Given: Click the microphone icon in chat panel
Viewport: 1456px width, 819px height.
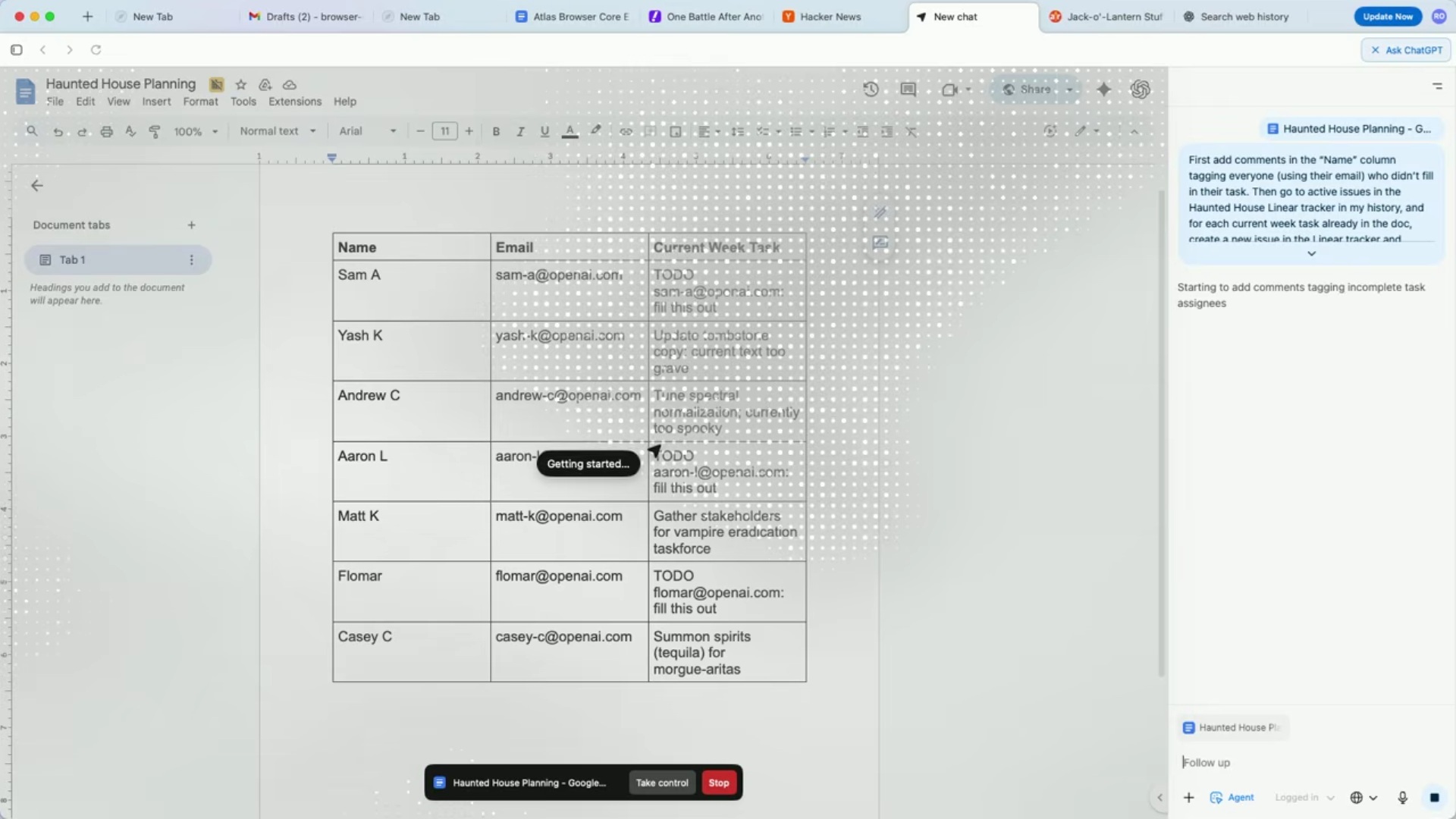Looking at the screenshot, I should 1402,797.
